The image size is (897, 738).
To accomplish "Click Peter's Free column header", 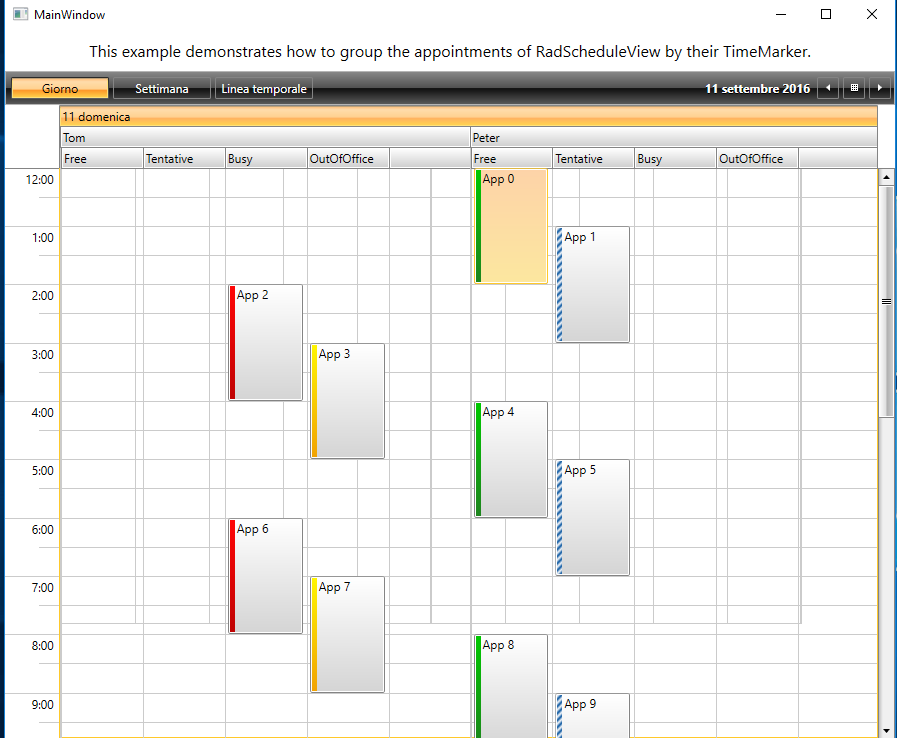I will pyautogui.click(x=511, y=158).
